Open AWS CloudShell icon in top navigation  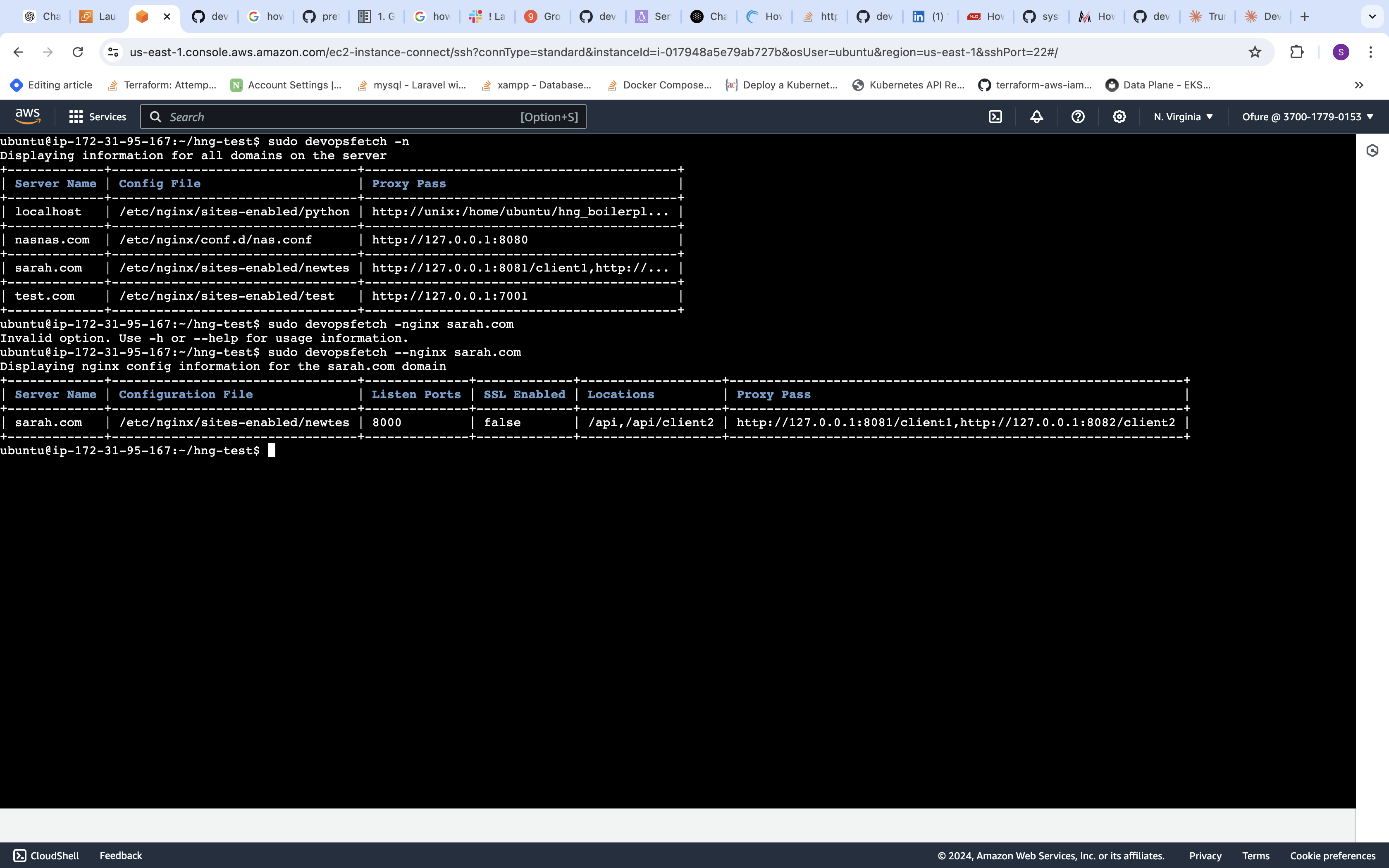[x=995, y=117]
